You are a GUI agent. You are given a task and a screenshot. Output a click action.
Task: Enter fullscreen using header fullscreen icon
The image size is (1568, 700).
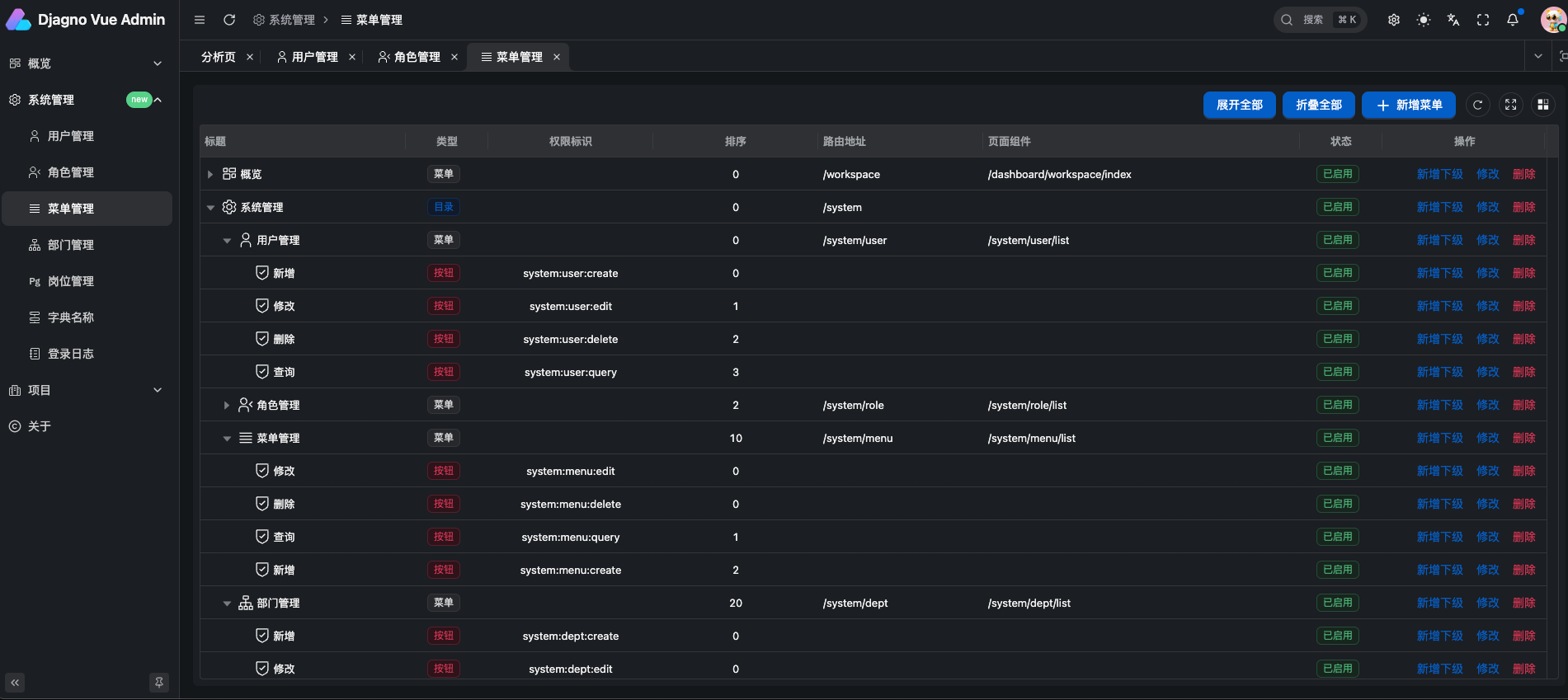(1483, 20)
